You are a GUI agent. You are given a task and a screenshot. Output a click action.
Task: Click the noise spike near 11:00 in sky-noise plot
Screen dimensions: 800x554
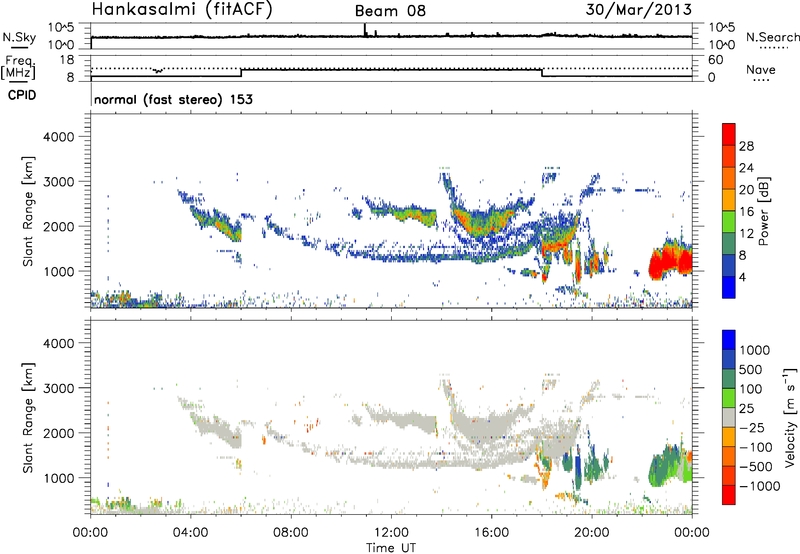365,30
